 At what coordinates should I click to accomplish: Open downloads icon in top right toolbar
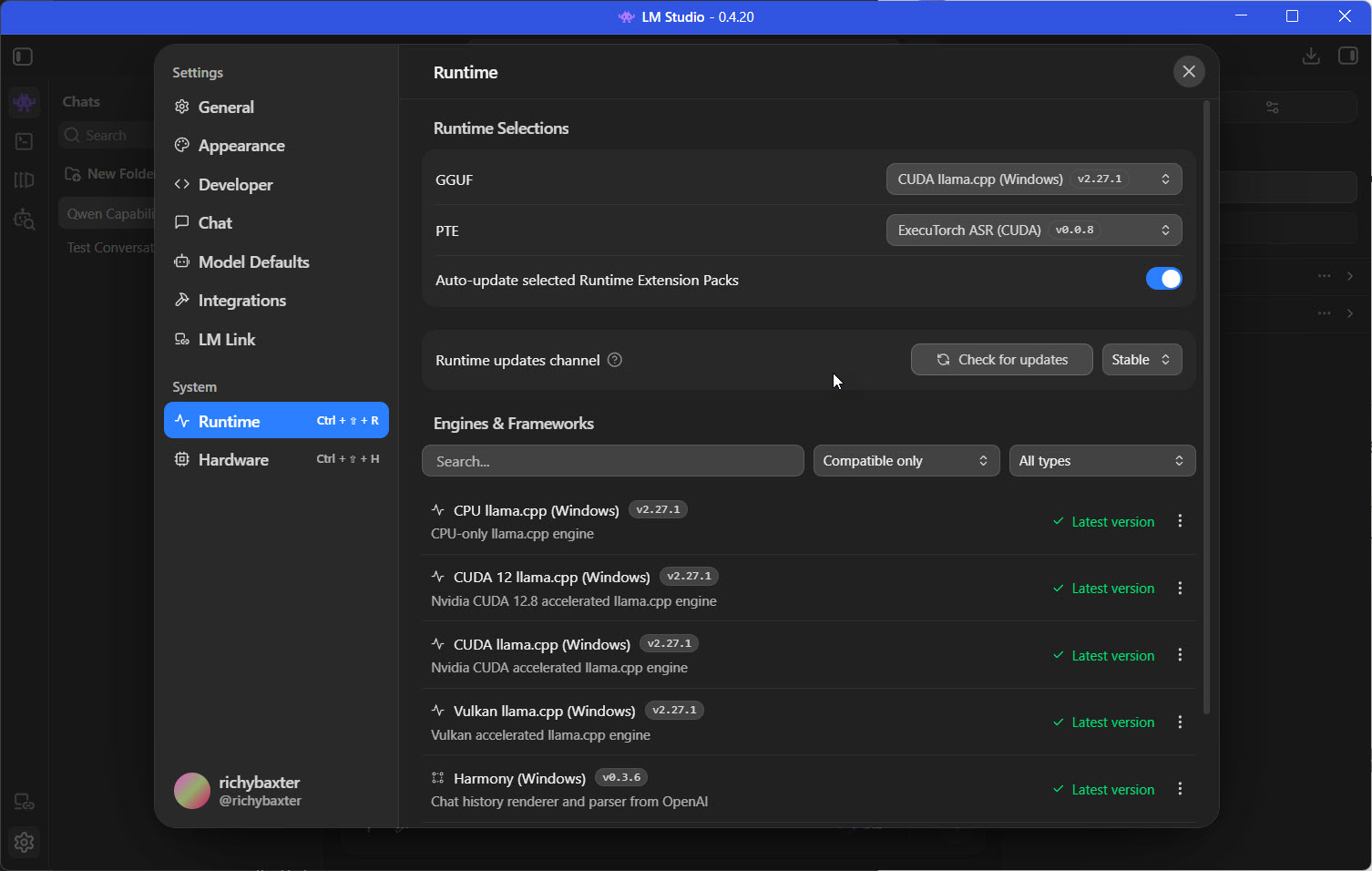pos(1311,56)
